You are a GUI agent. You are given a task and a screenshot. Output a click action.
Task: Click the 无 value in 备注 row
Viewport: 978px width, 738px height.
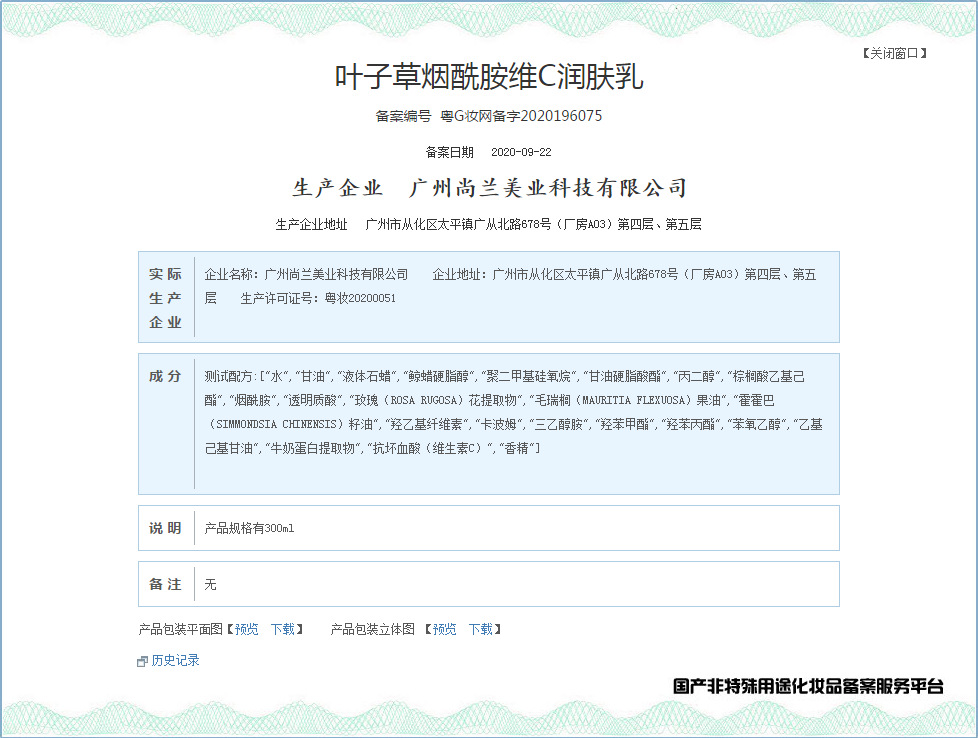[210, 584]
